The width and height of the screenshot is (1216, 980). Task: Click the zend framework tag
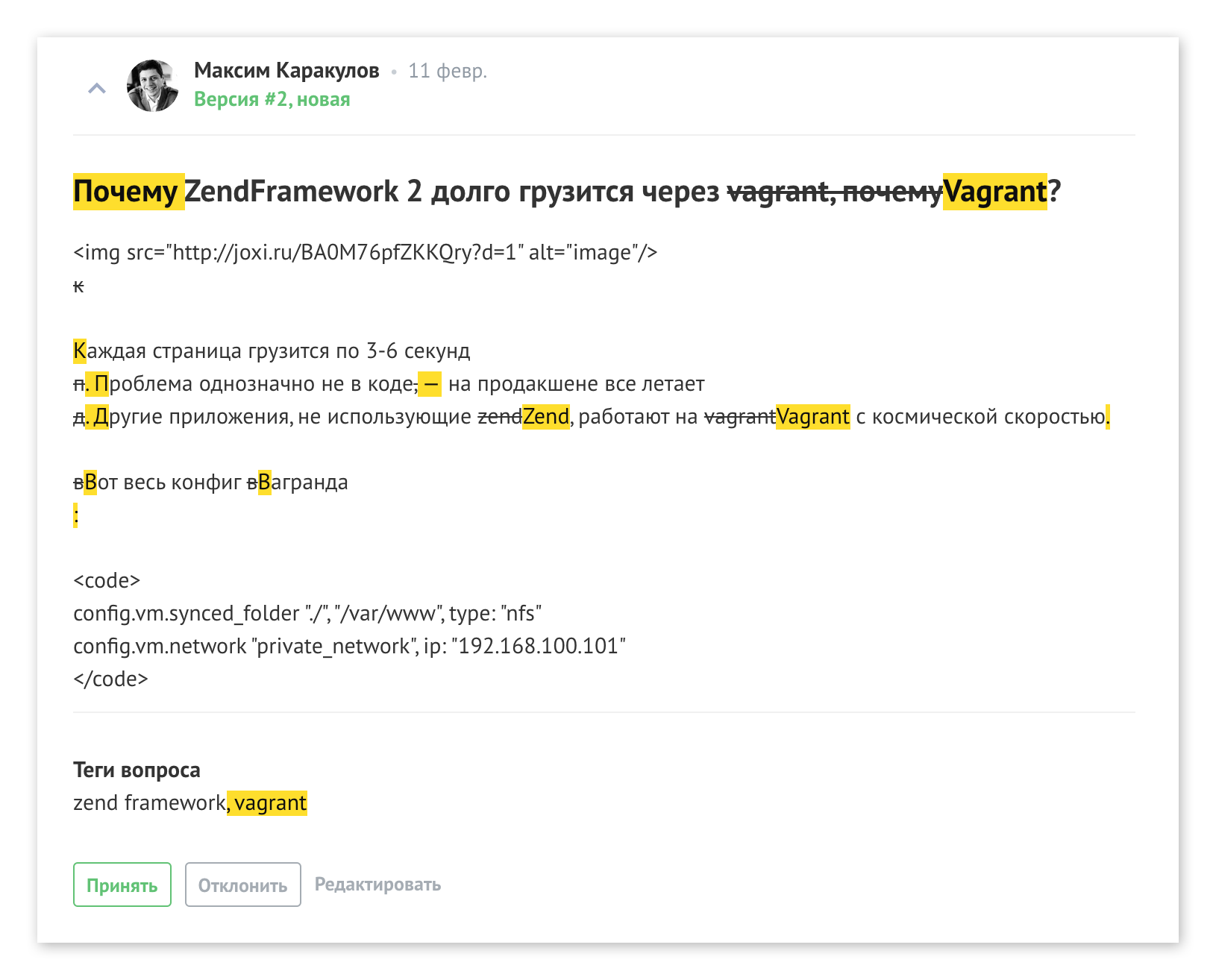click(x=149, y=802)
